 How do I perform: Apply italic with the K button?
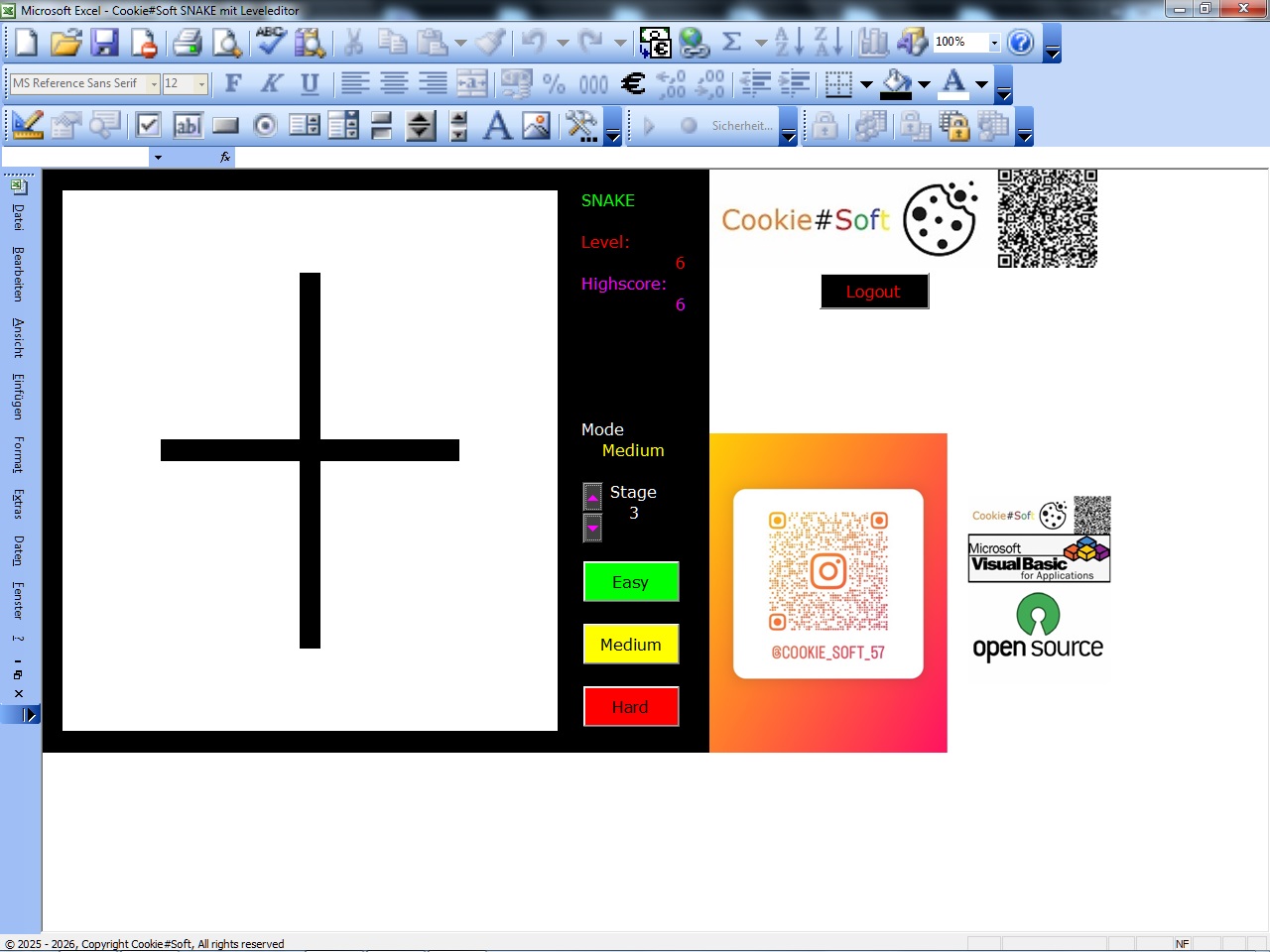[271, 83]
